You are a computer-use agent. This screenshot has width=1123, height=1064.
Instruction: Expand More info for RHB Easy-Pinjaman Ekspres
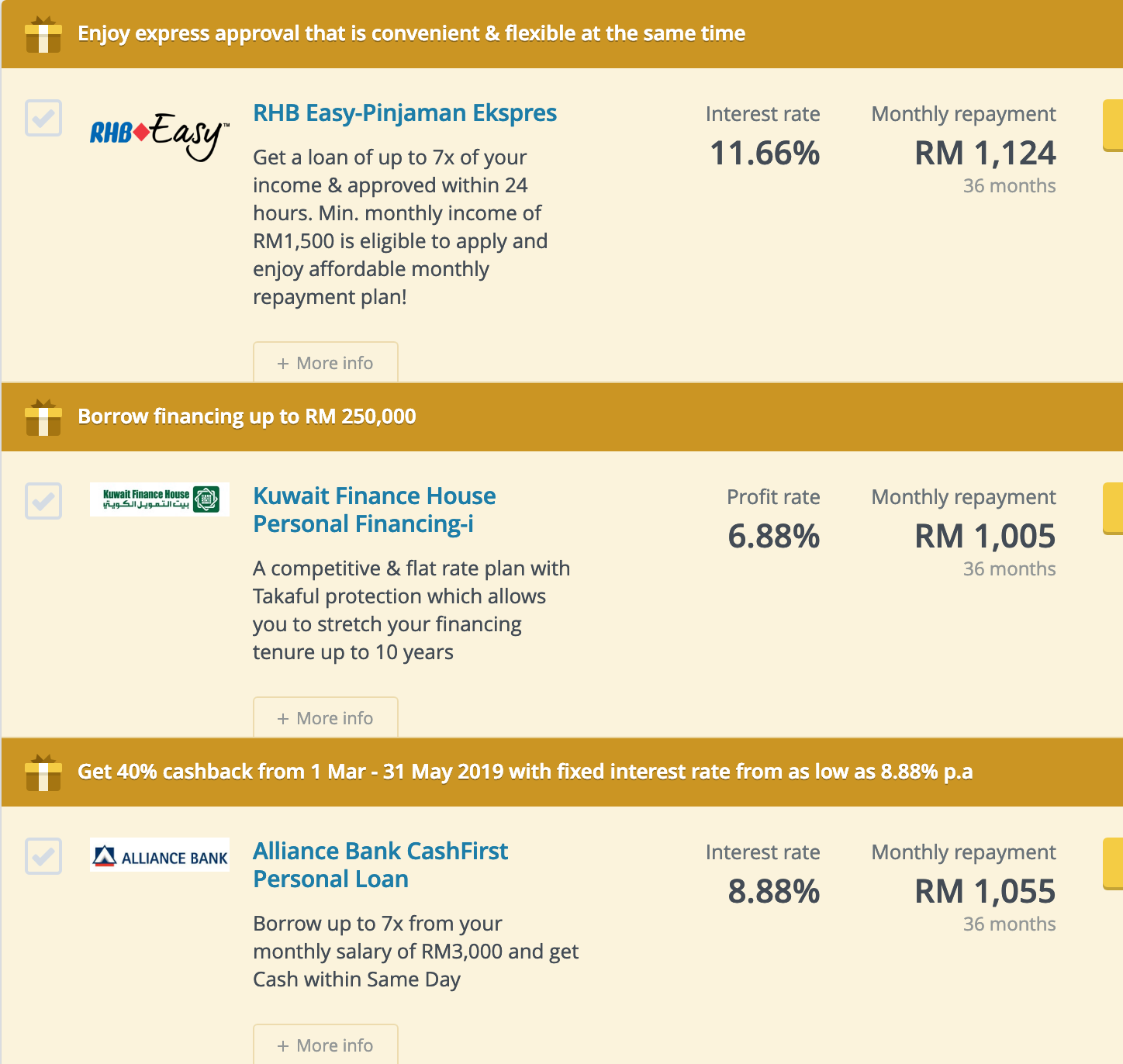click(326, 362)
